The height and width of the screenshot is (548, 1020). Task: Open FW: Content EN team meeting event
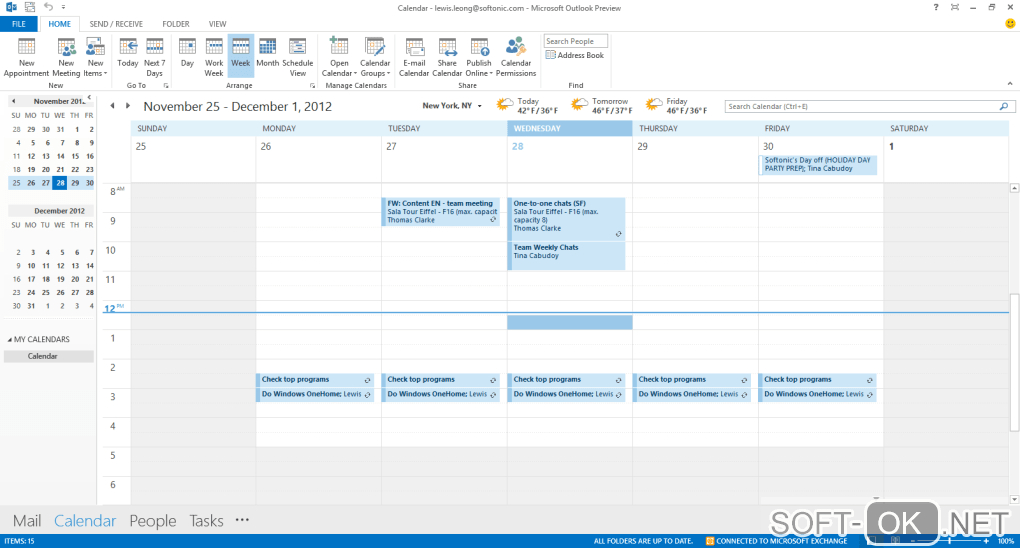(x=440, y=212)
